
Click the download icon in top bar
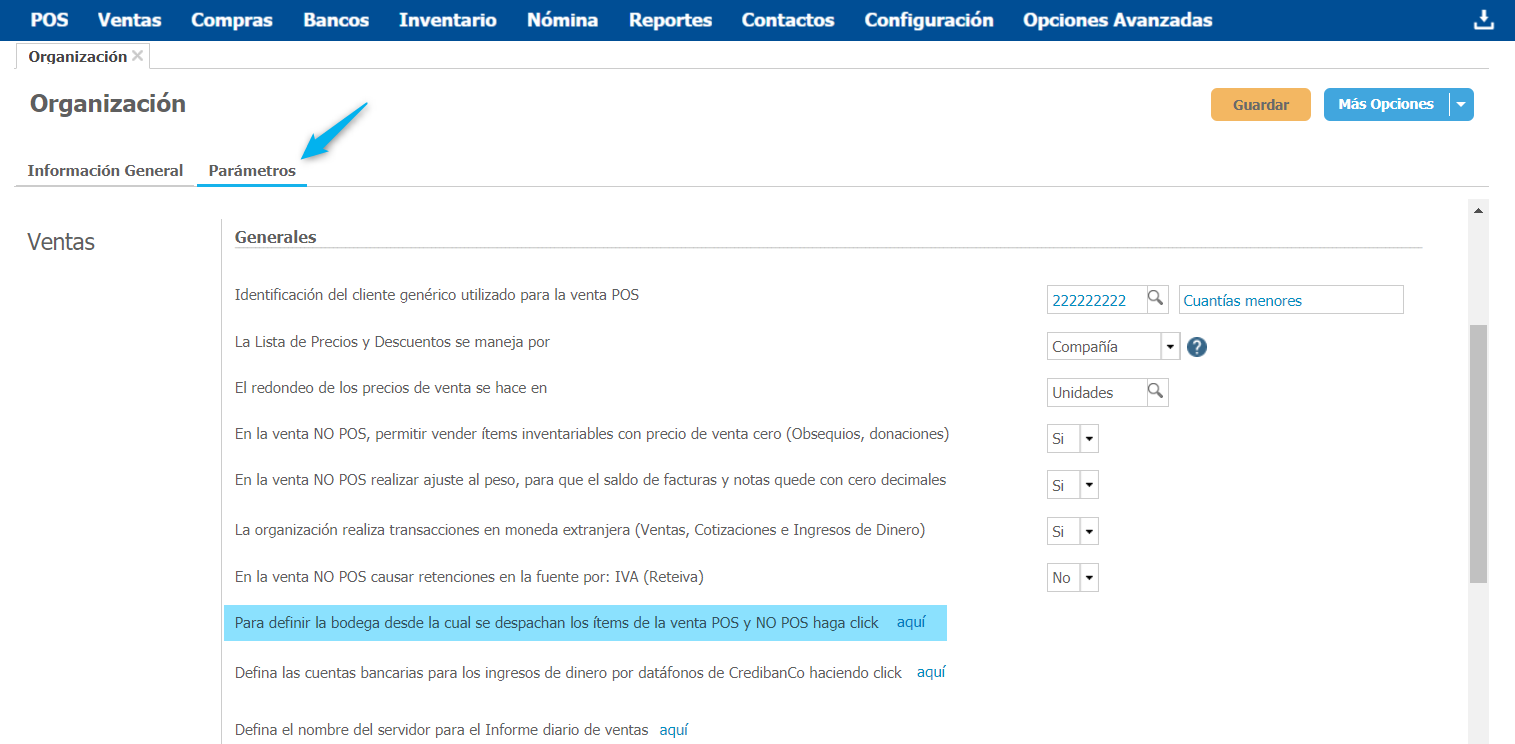pyautogui.click(x=1483, y=20)
